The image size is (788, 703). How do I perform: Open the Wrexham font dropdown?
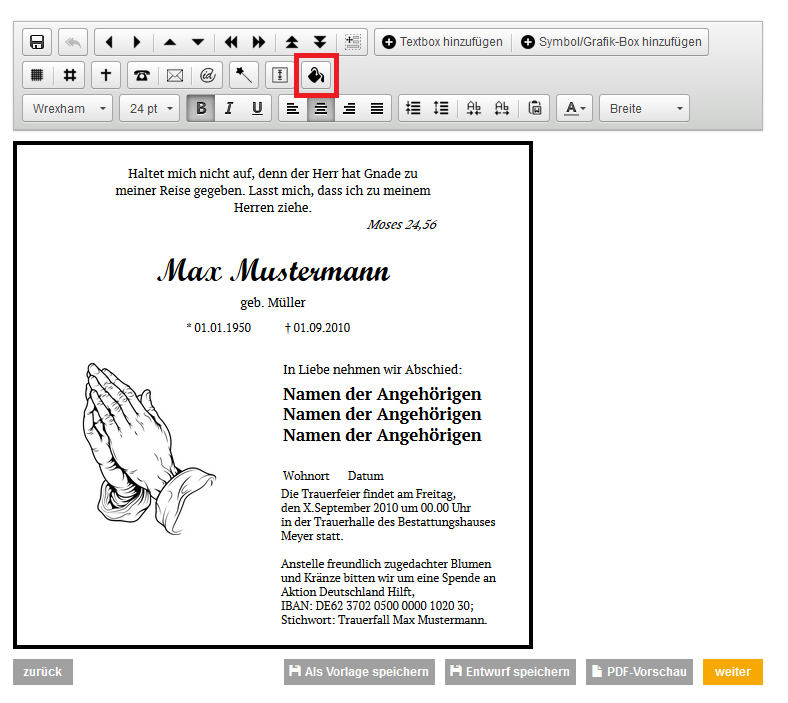pos(67,109)
